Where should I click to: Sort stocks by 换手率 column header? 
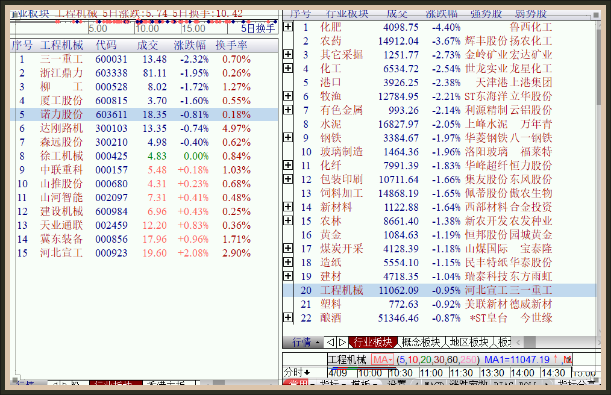(231, 45)
